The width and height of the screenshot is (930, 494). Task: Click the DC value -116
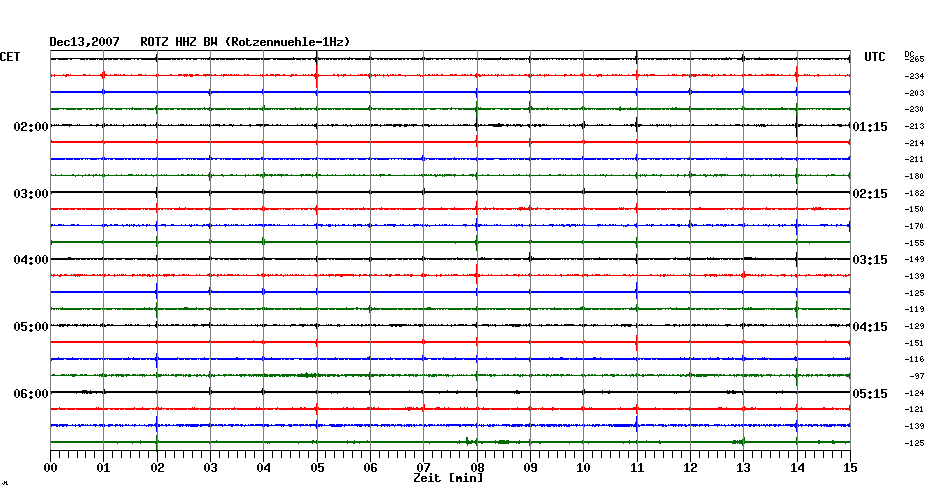[914, 359]
